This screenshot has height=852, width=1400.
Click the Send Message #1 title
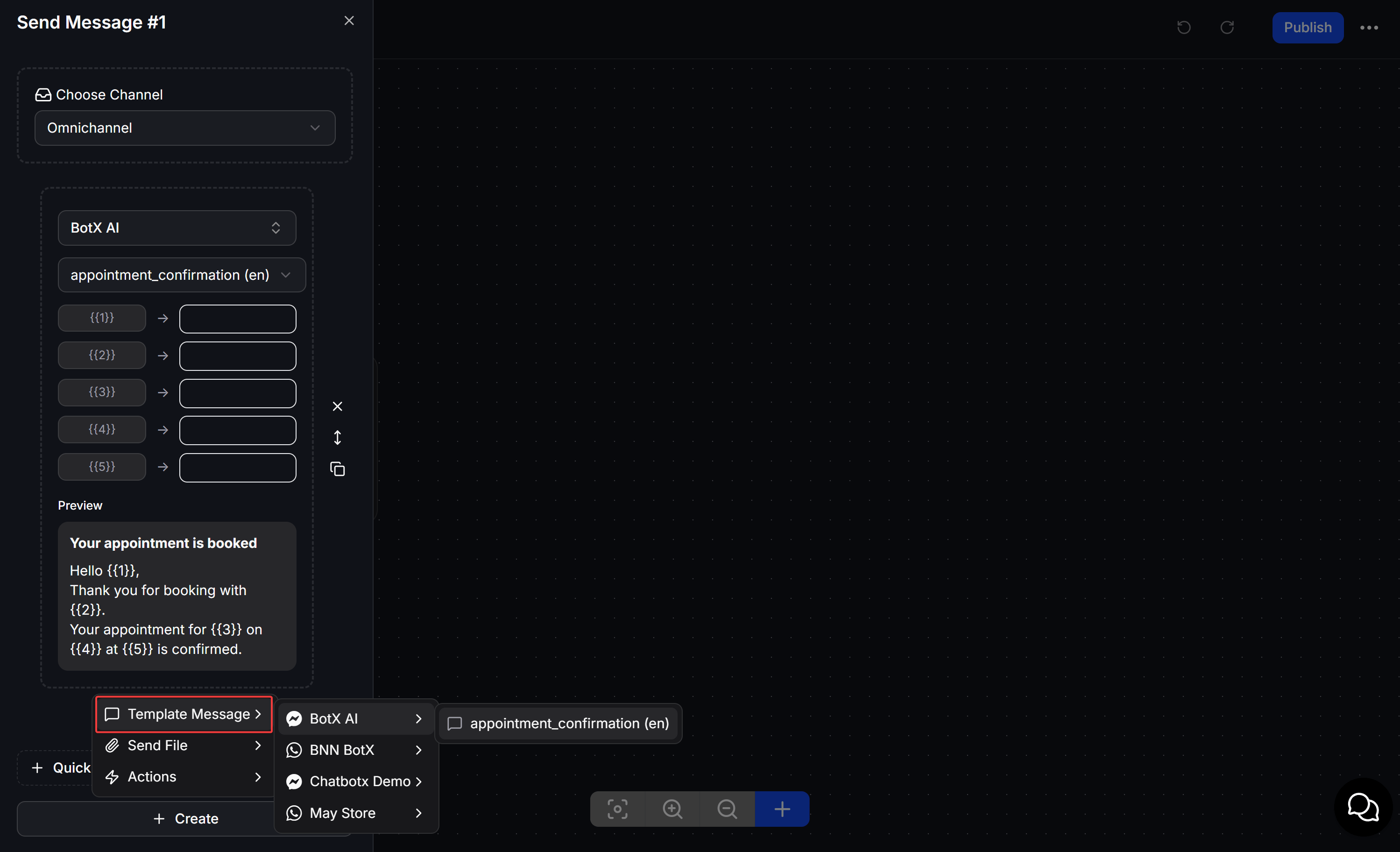92,22
